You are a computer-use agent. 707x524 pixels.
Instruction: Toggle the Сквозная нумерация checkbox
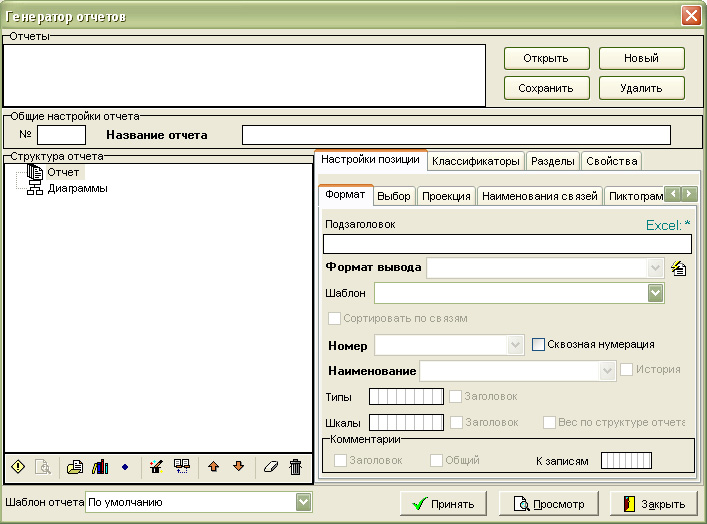pos(538,345)
